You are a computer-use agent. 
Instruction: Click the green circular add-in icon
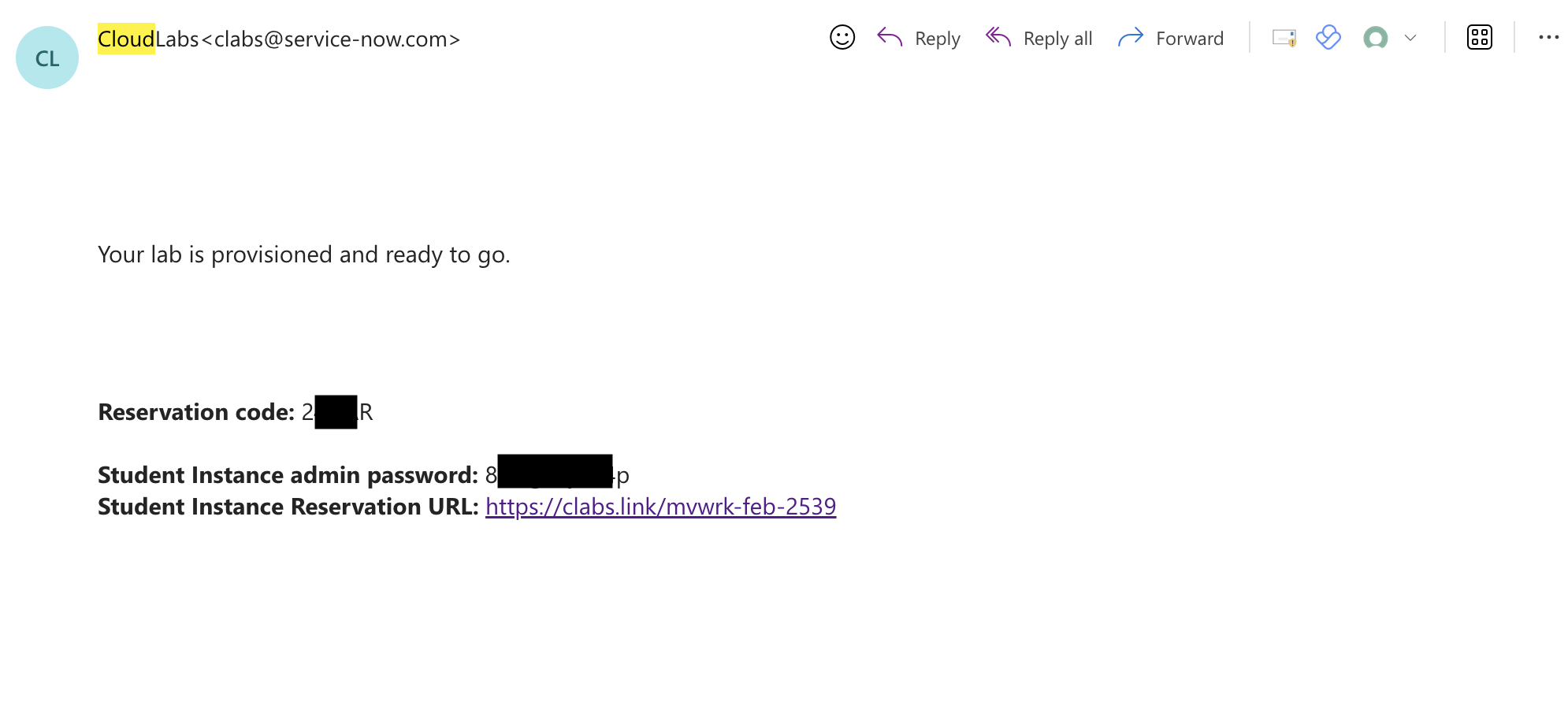(x=1376, y=38)
